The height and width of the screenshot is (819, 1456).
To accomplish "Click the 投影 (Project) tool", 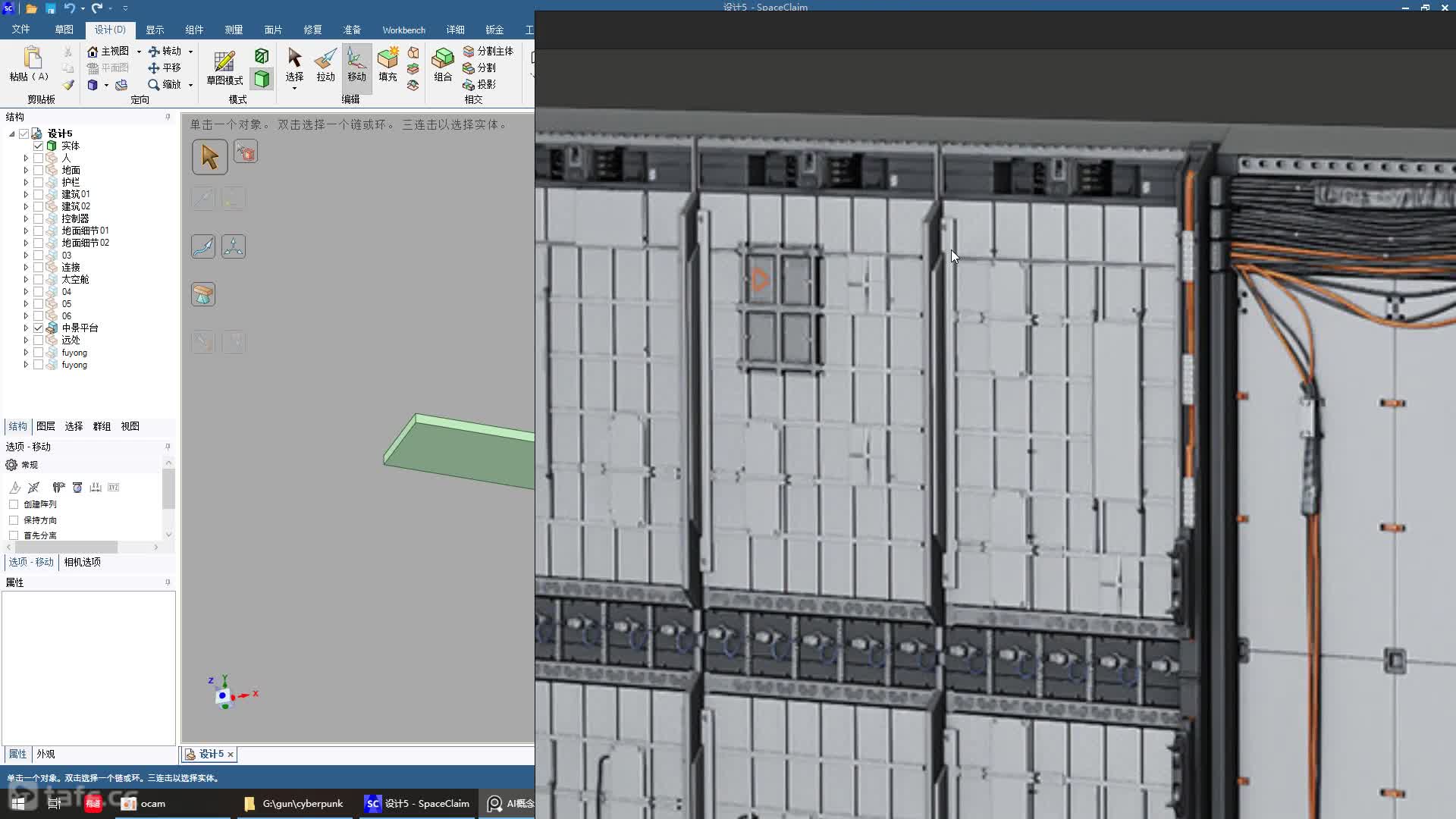I will point(479,84).
